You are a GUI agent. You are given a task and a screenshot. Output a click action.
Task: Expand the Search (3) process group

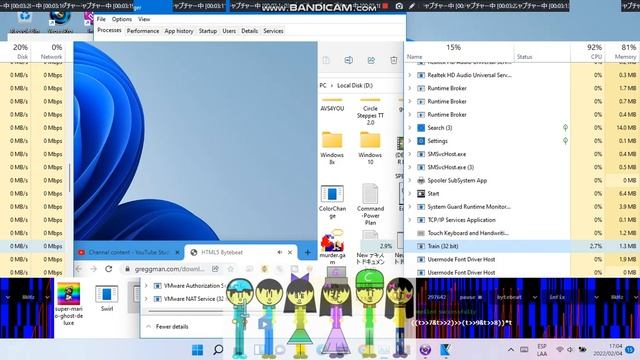(x=409, y=128)
